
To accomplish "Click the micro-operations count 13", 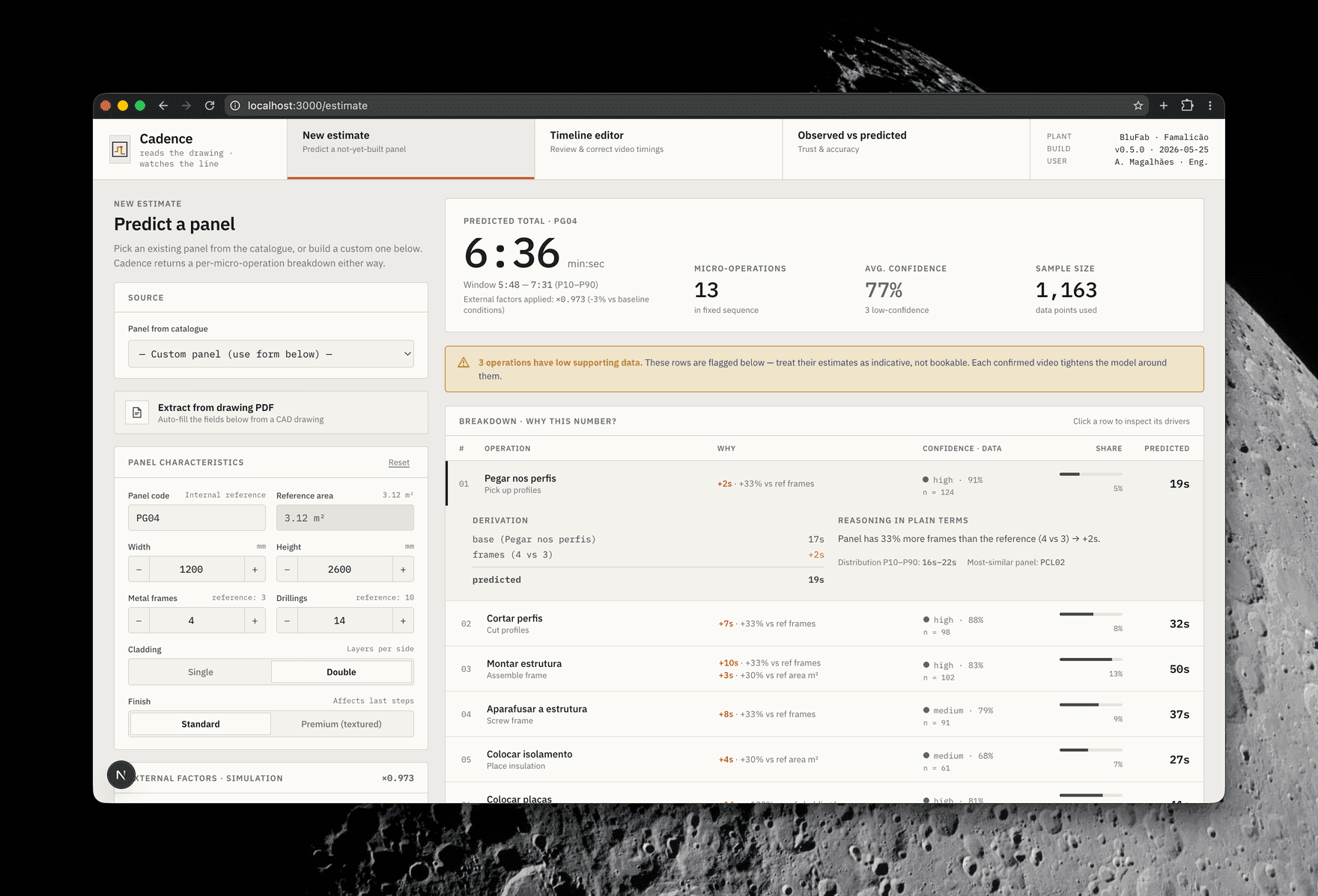I will (706, 290).
